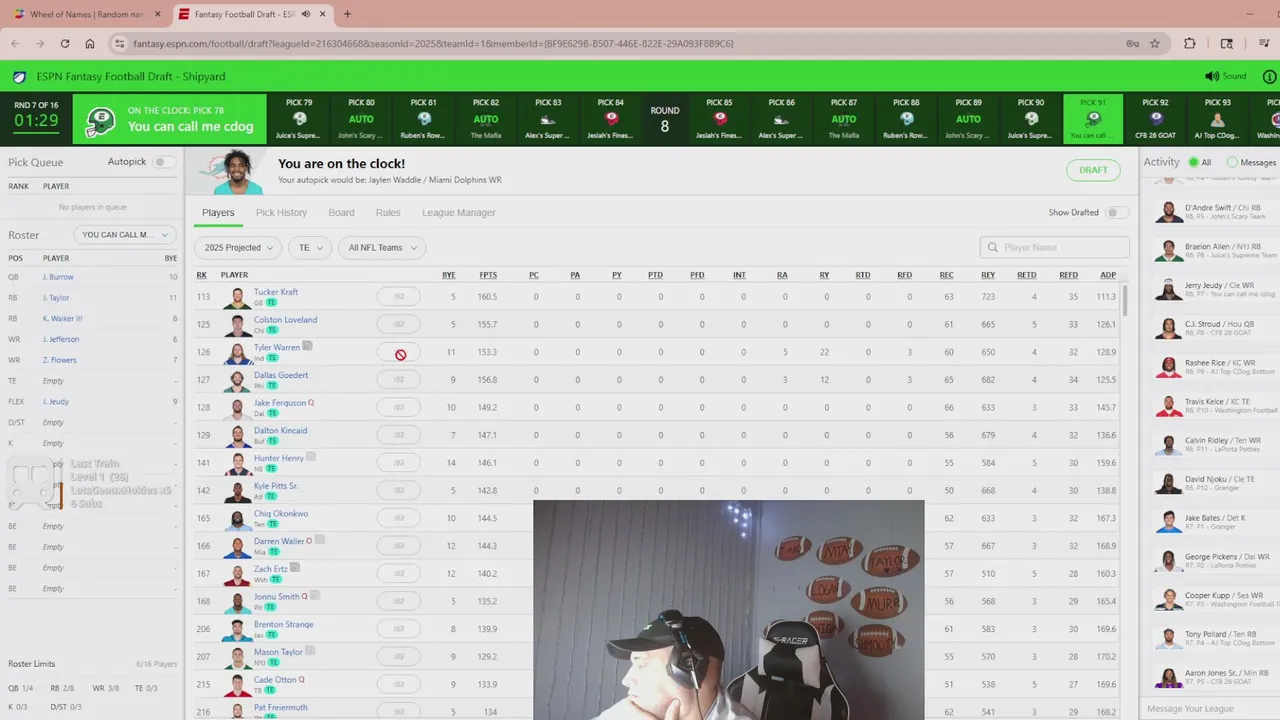The image size is (1280, 720).
Task: Click the browser address bar URL
Action: pyautogui.click(x=433, y=44)
